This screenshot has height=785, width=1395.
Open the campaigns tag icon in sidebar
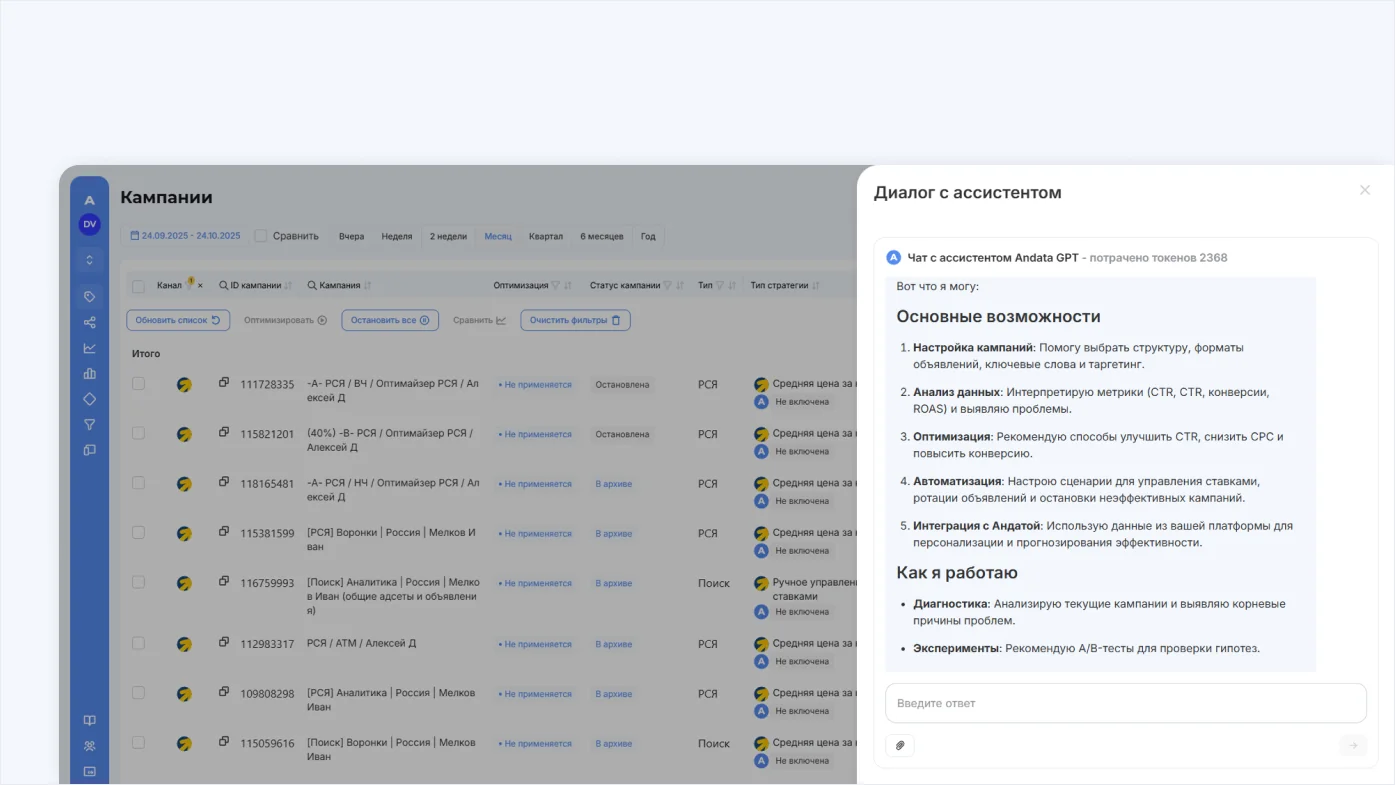tap(90, 297)
